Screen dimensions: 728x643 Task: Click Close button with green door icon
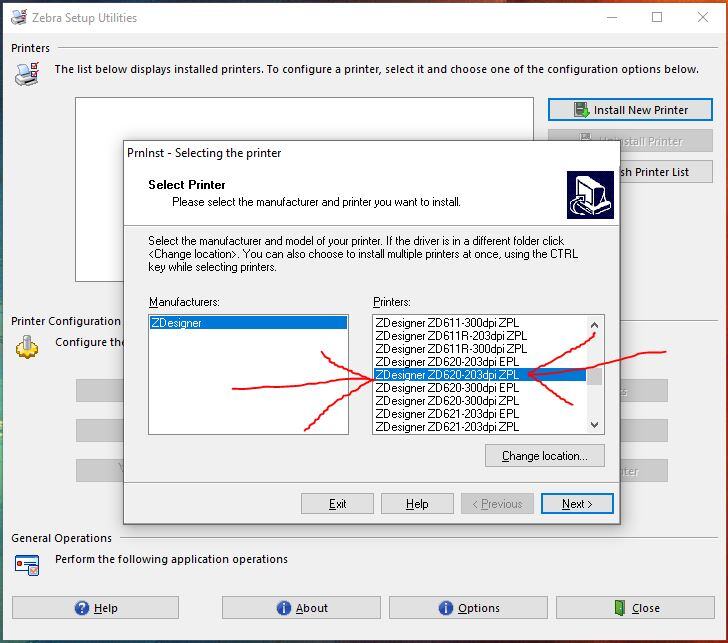pos(635,608)
